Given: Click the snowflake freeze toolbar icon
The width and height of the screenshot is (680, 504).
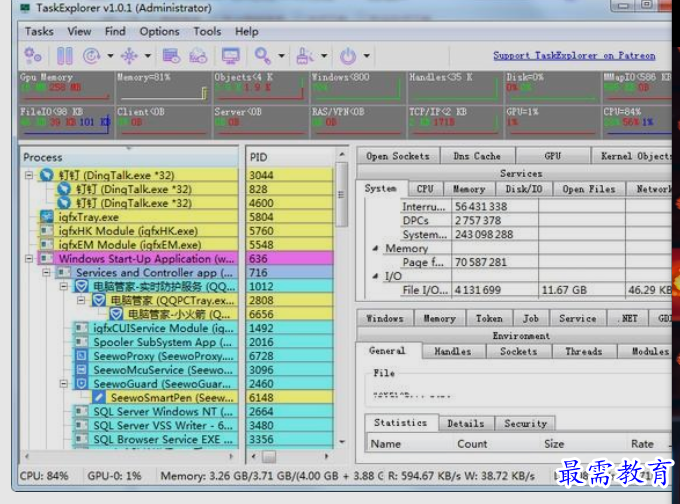Looking at the screenshot, I should (129, 56).
